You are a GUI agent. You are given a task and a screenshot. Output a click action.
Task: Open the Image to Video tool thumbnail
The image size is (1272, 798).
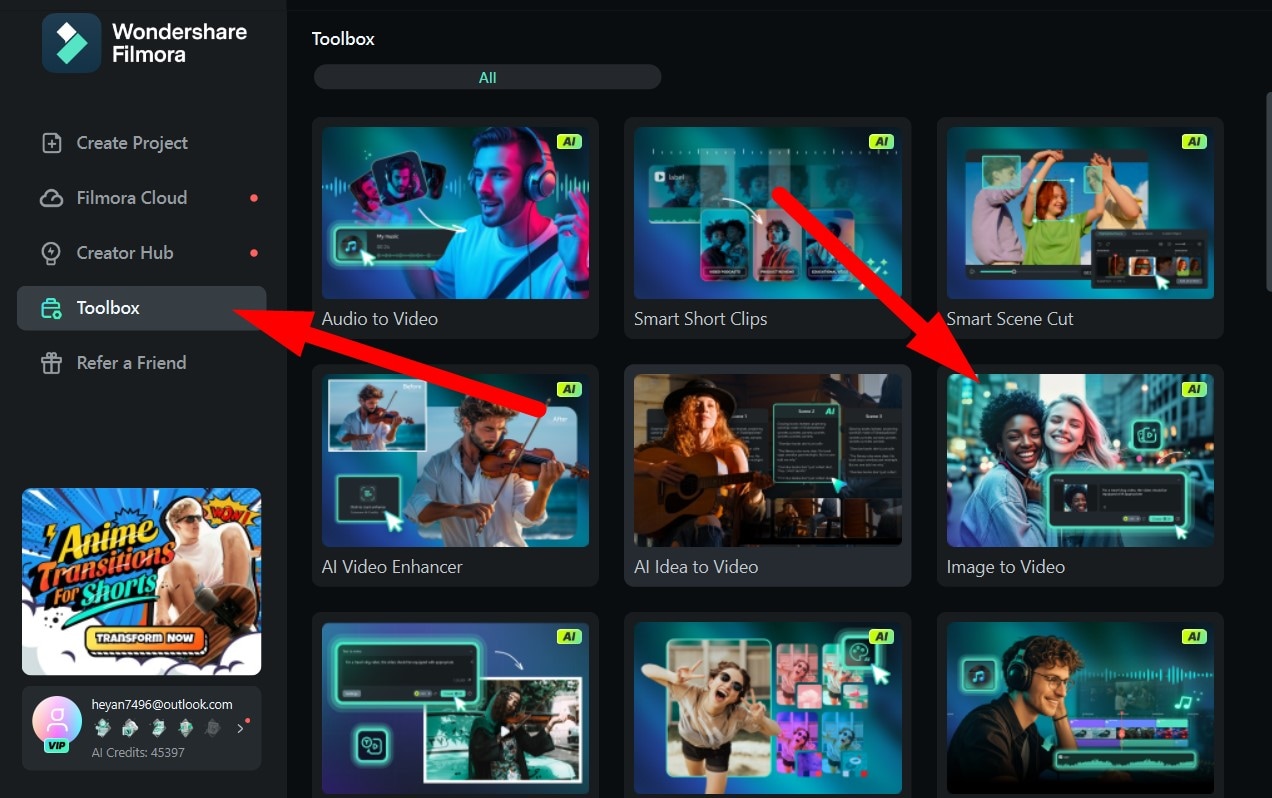coord(1080,460)
